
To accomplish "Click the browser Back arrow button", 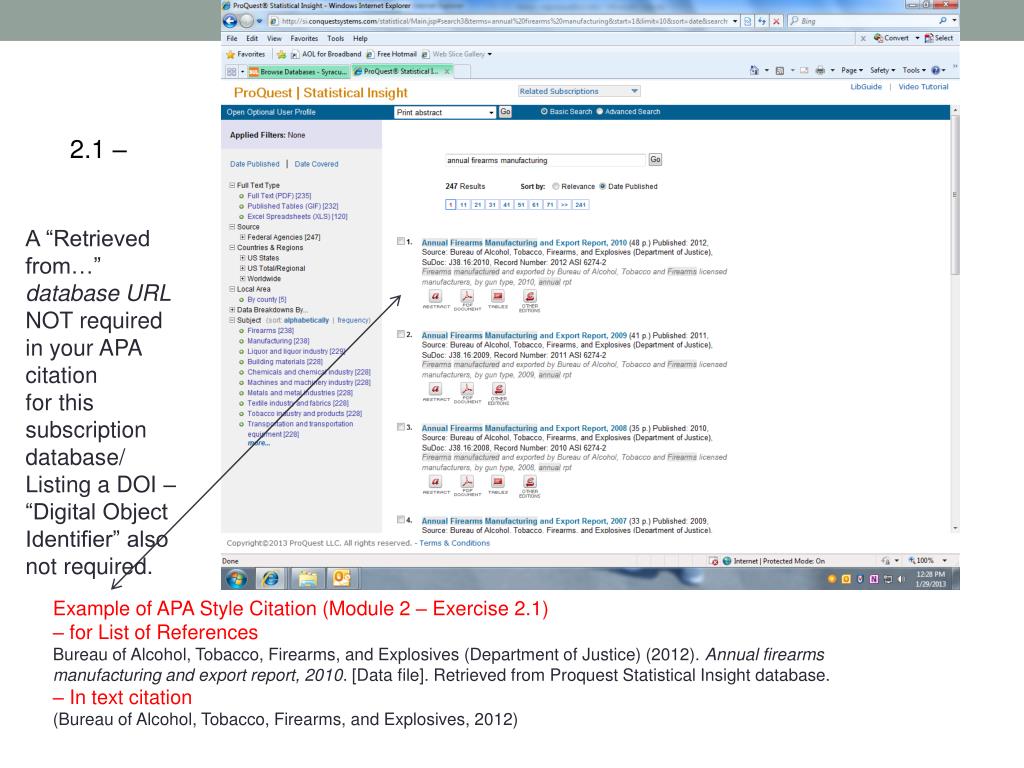I will 230,21.
